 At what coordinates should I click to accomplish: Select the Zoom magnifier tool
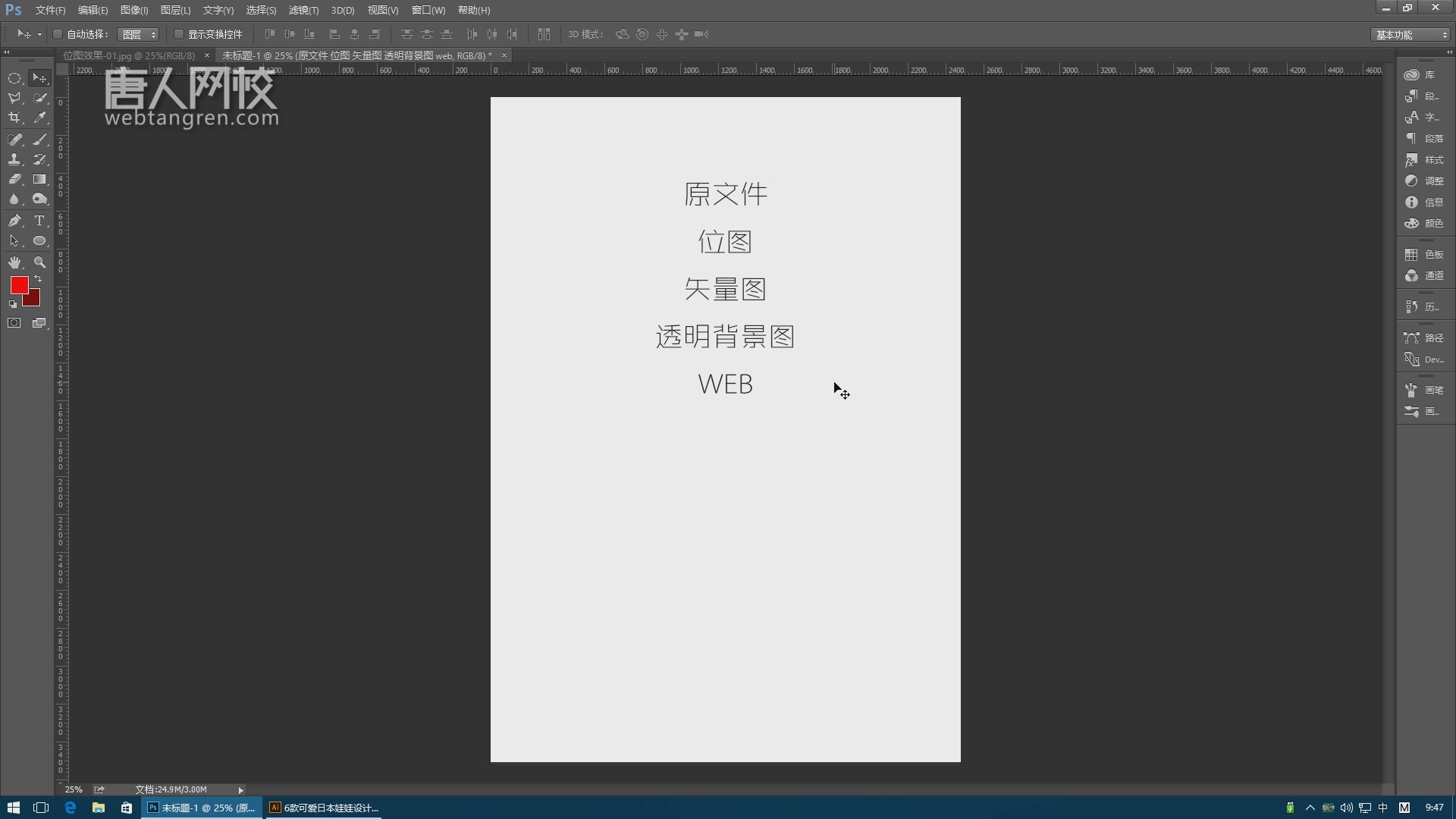(x=40, y=262)
